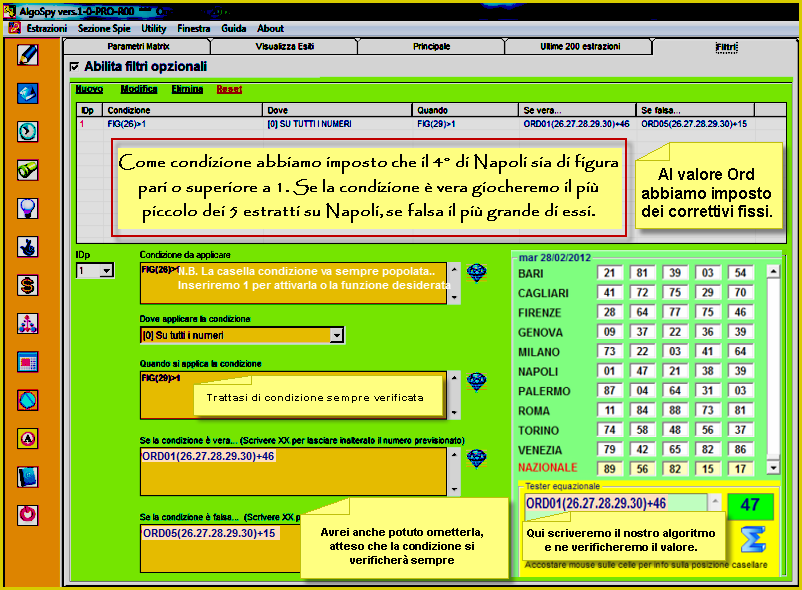Open the crossed-fingers hand sidebar icon
This screenshot has width=802, height=590.
pyautogui.click(x=28, y=246)
